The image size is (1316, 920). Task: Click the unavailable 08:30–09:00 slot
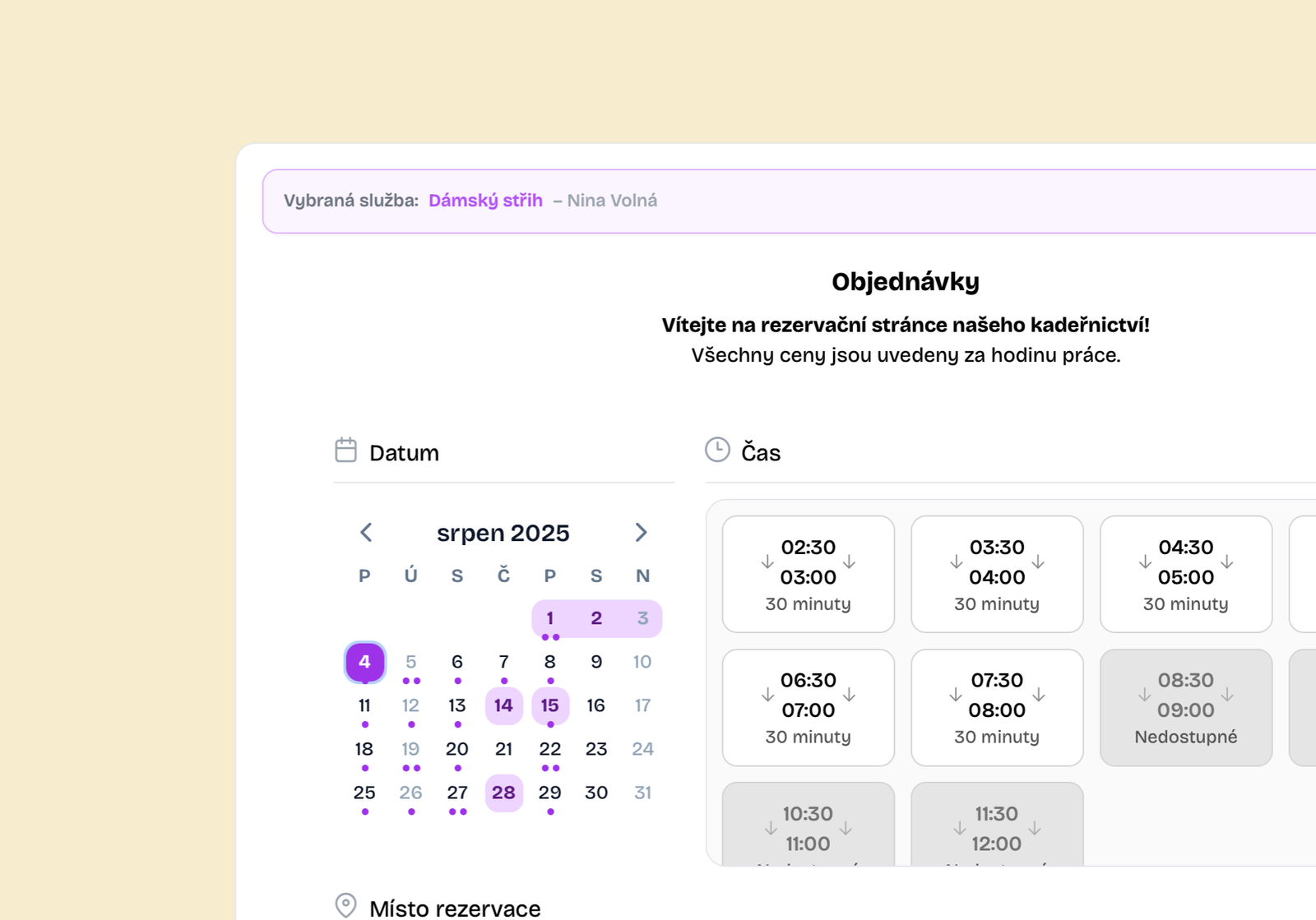click(x=1185, y=707)
